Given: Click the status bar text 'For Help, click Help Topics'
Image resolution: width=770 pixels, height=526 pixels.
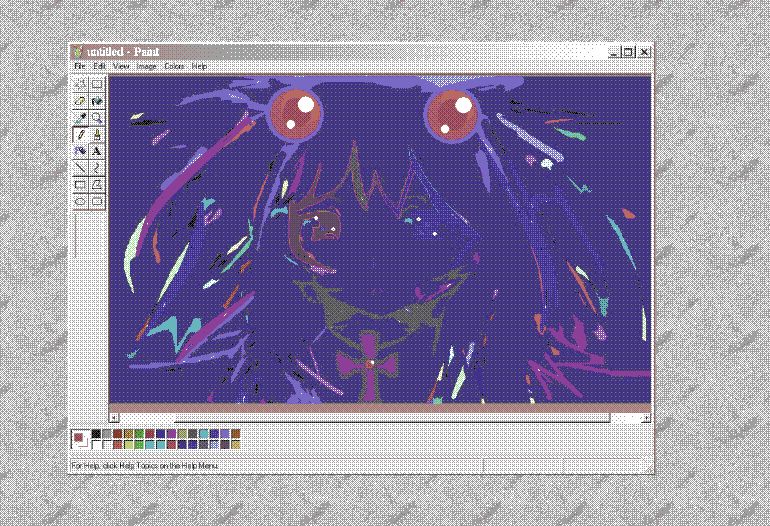Looking at the screenshot, I should 144,465.
